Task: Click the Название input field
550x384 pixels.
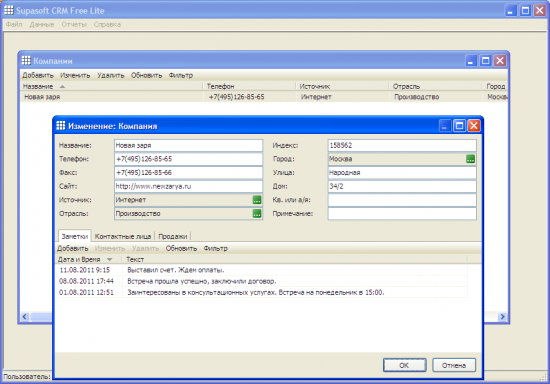Action: coord(188,146)
